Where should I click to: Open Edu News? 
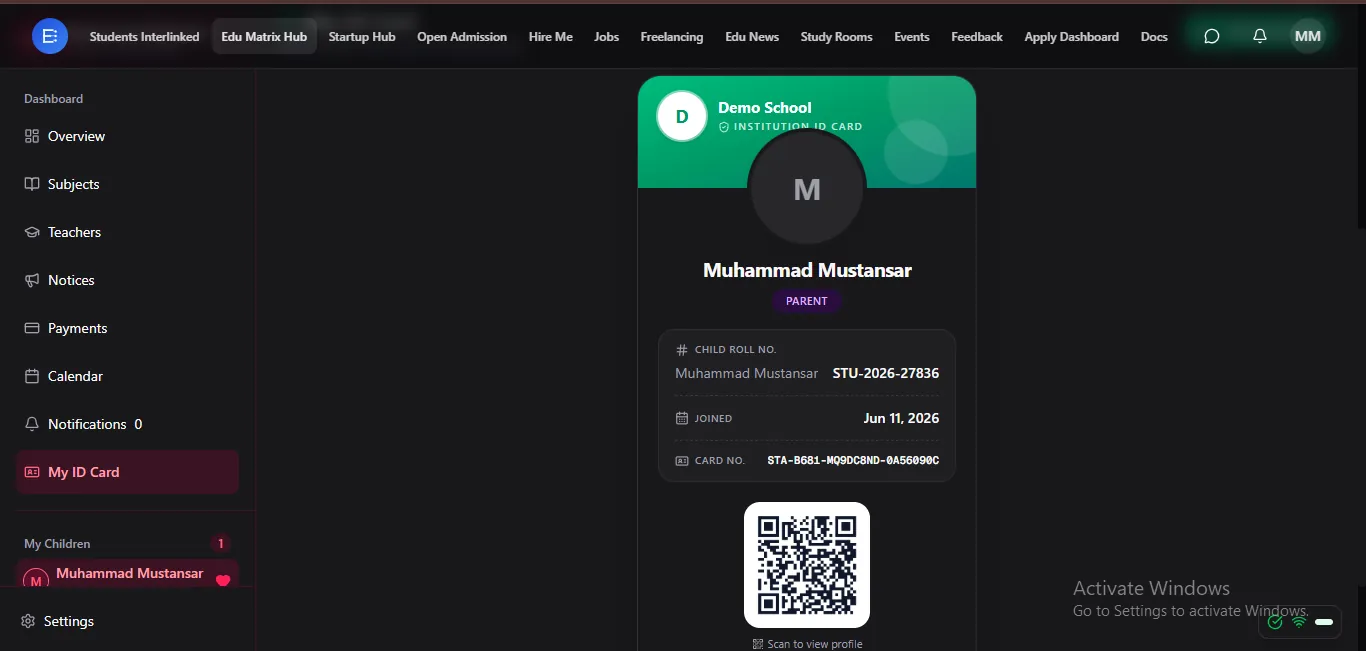point(752,36)
